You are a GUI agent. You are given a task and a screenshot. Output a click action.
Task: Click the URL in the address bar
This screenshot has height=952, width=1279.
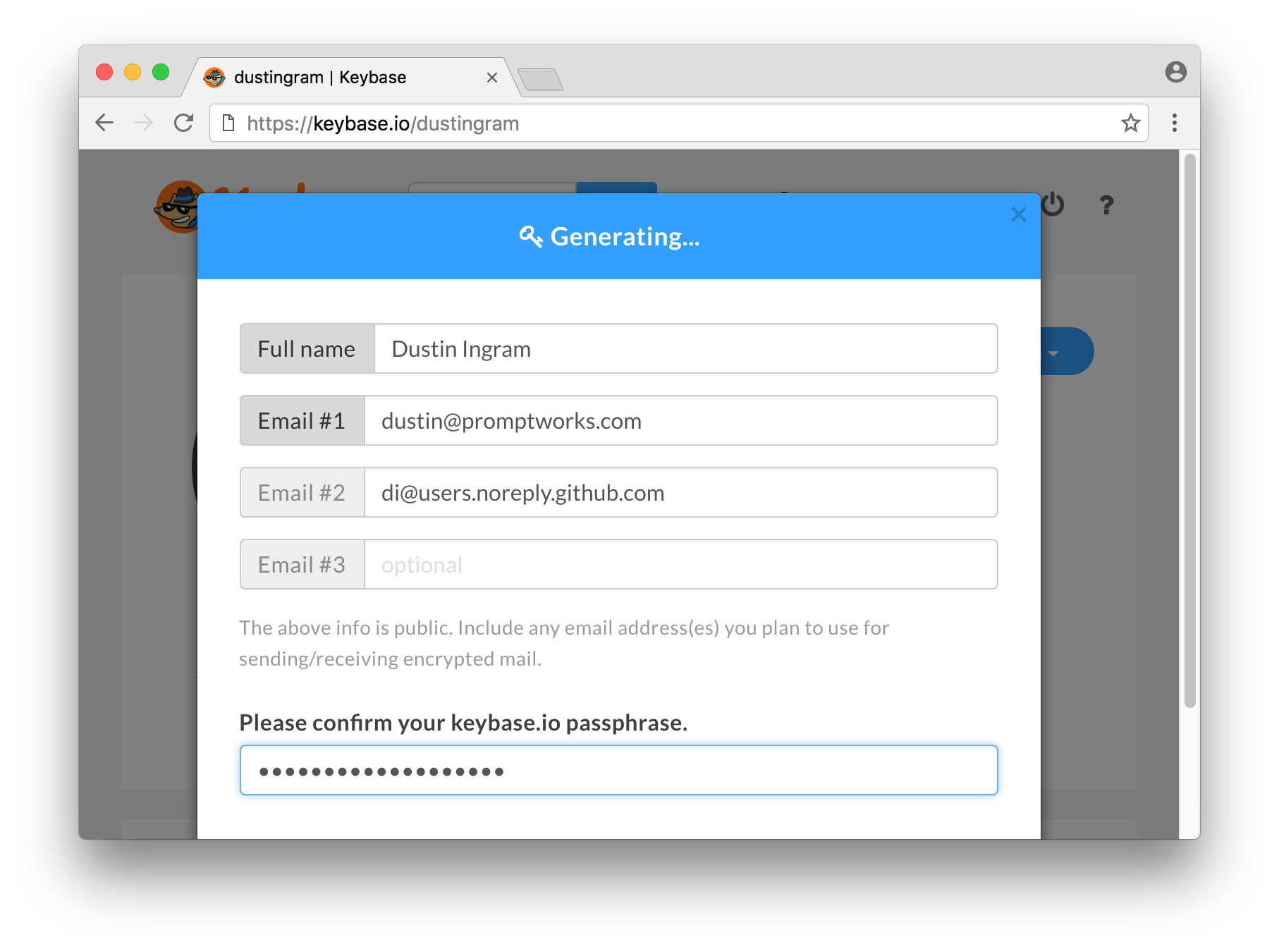(383, 123)
